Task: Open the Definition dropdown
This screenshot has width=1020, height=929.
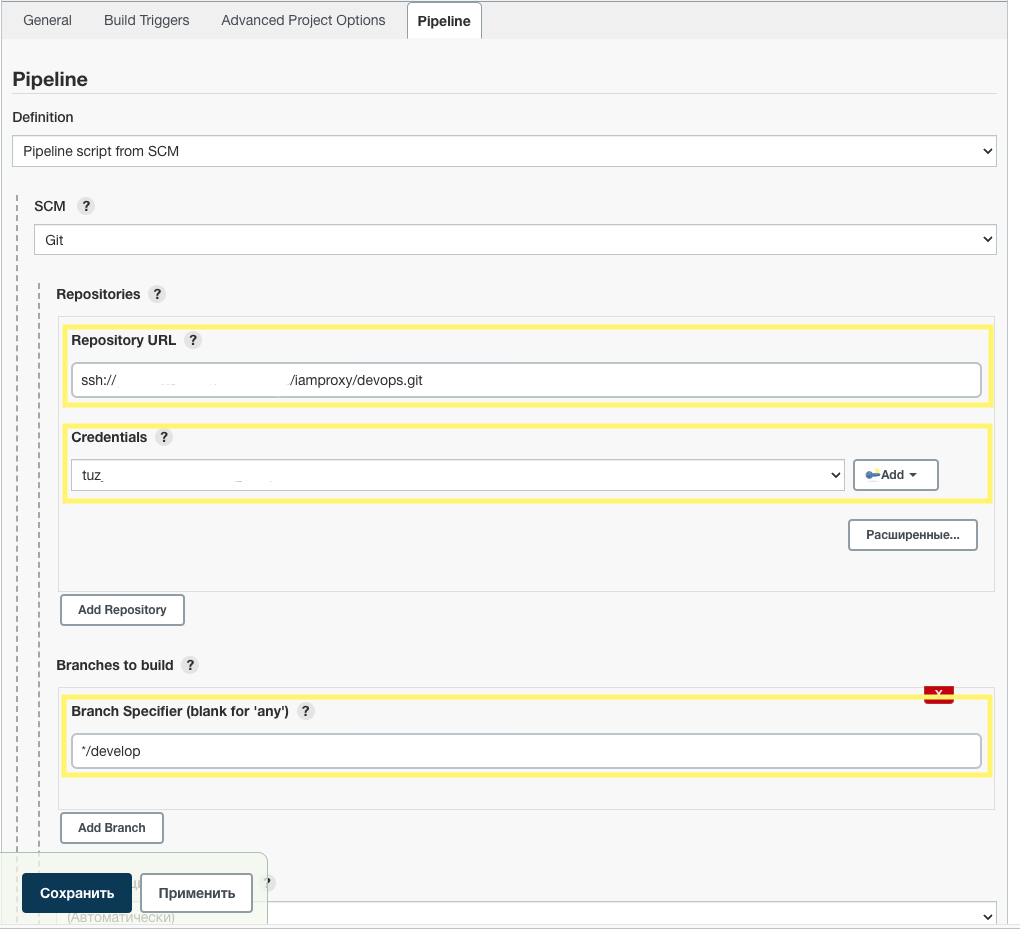Action: (x=504, y=151)
